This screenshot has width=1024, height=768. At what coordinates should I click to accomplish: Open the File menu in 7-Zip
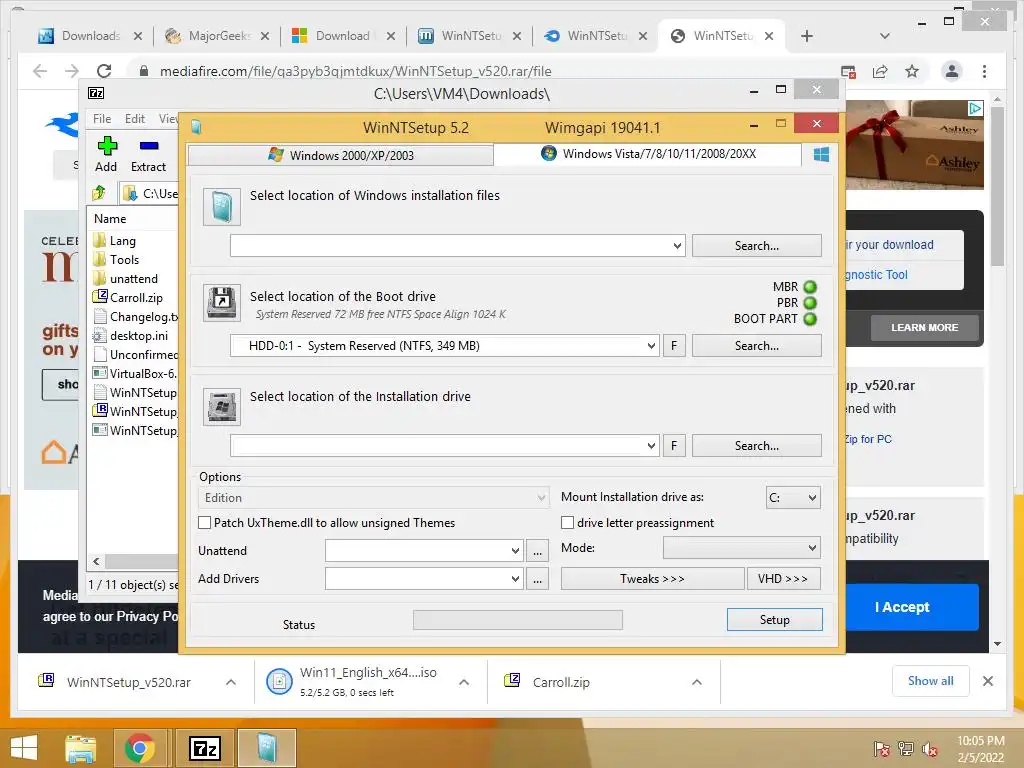(102, 119)
